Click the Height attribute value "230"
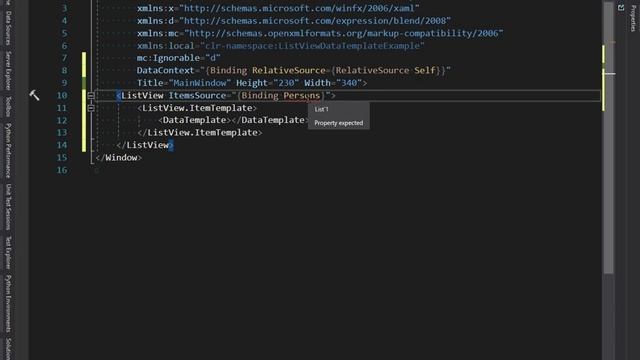This screenshot has height=360, width=640. [286, 83]
